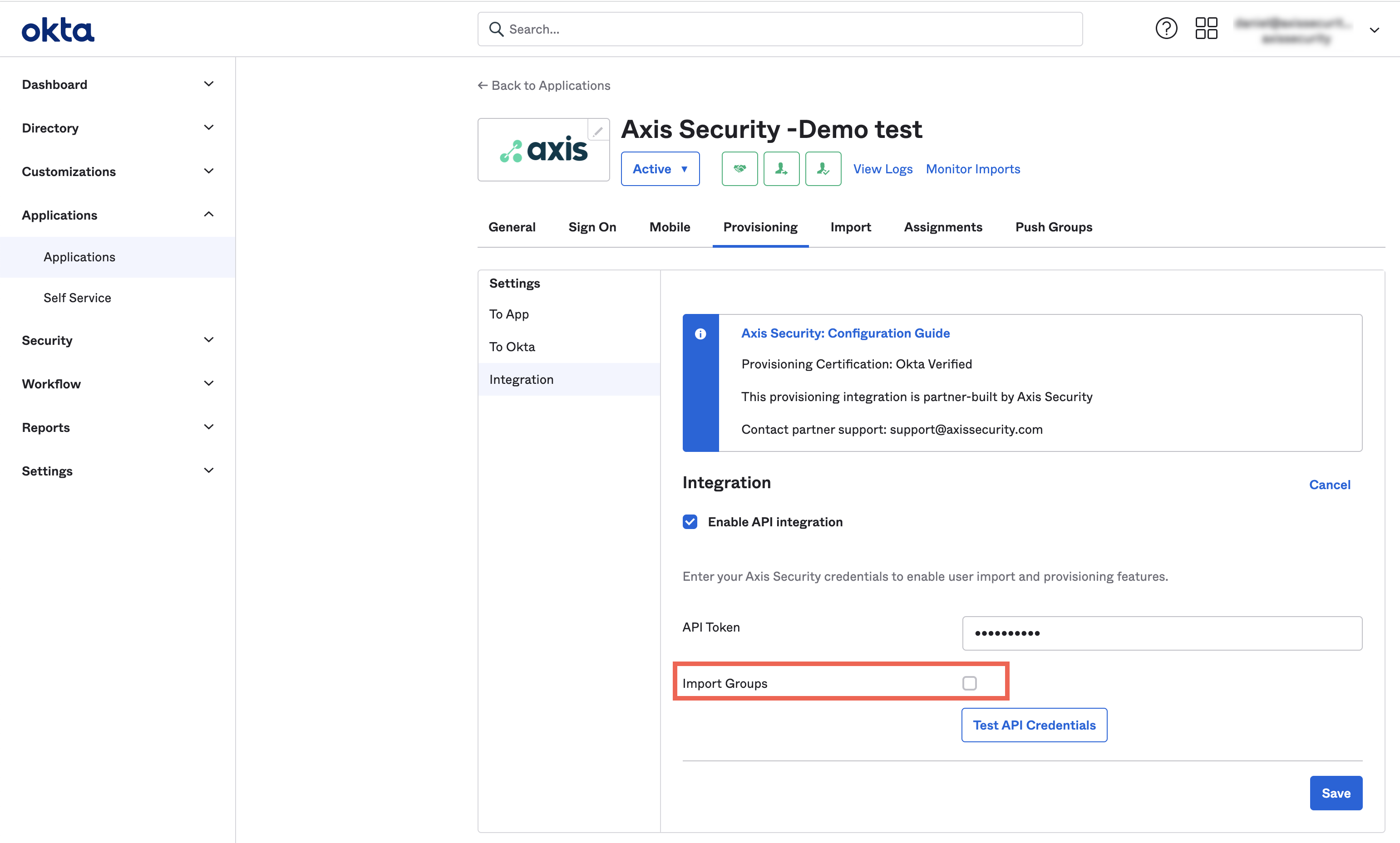Click the Axis application logo
The image size is (1400, 843).
[543, 151]
